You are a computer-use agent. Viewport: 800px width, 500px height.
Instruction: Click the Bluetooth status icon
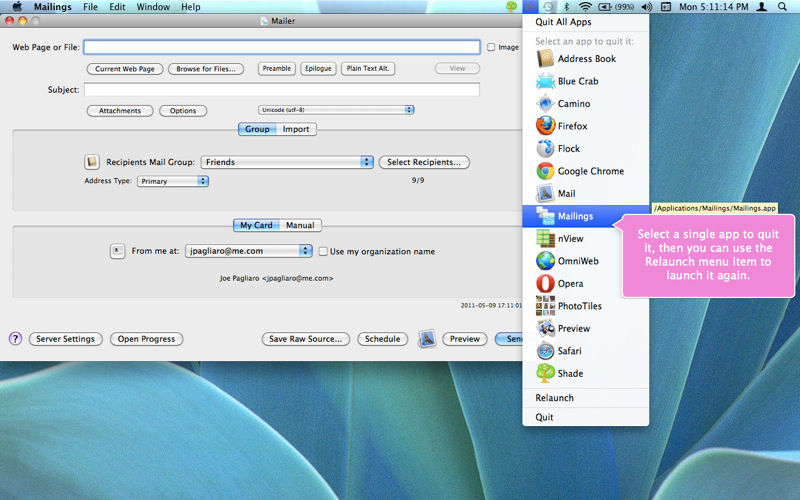[x=566, y=7]
